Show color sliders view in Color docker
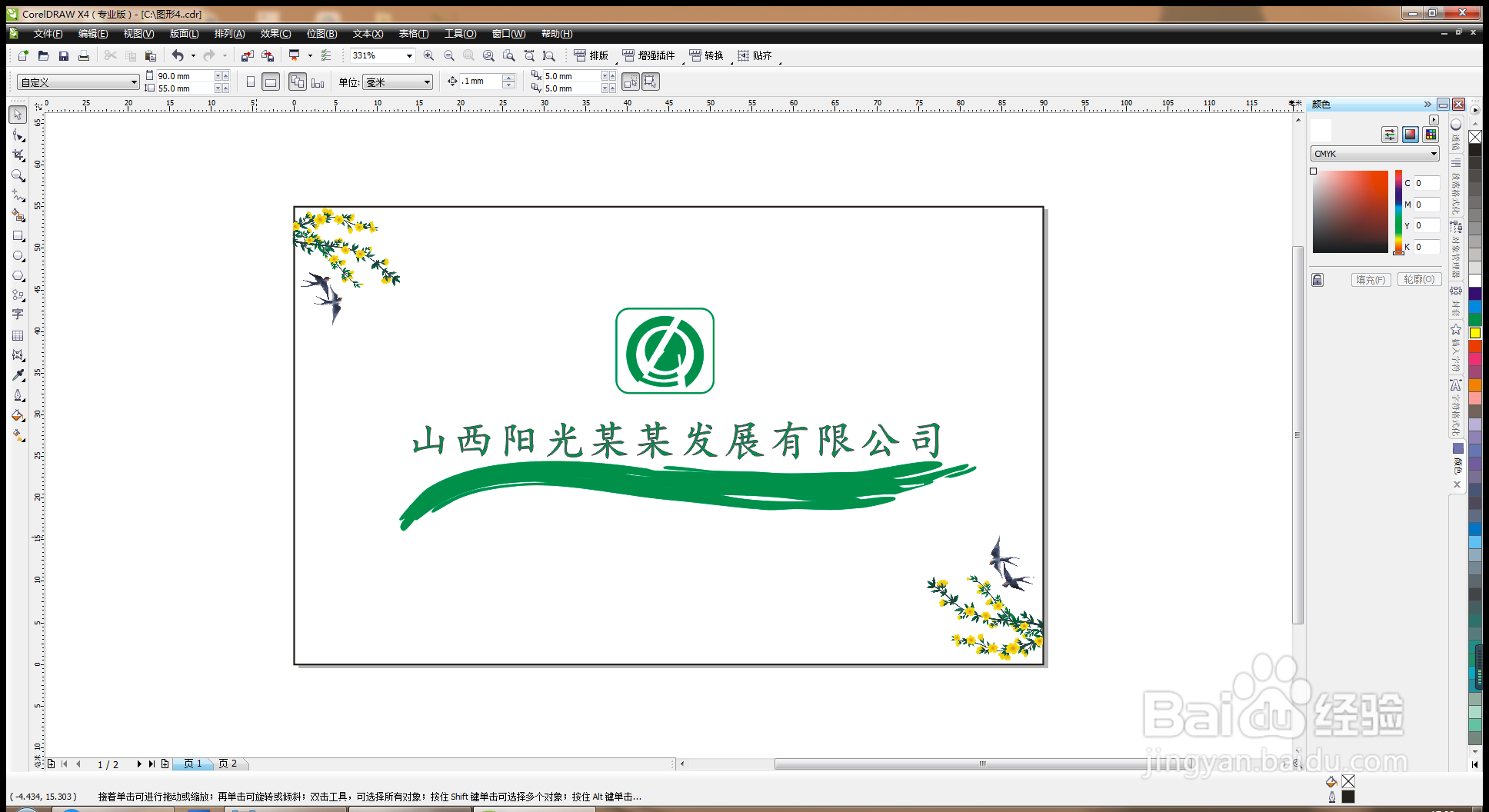 [x=1390, y=135]
